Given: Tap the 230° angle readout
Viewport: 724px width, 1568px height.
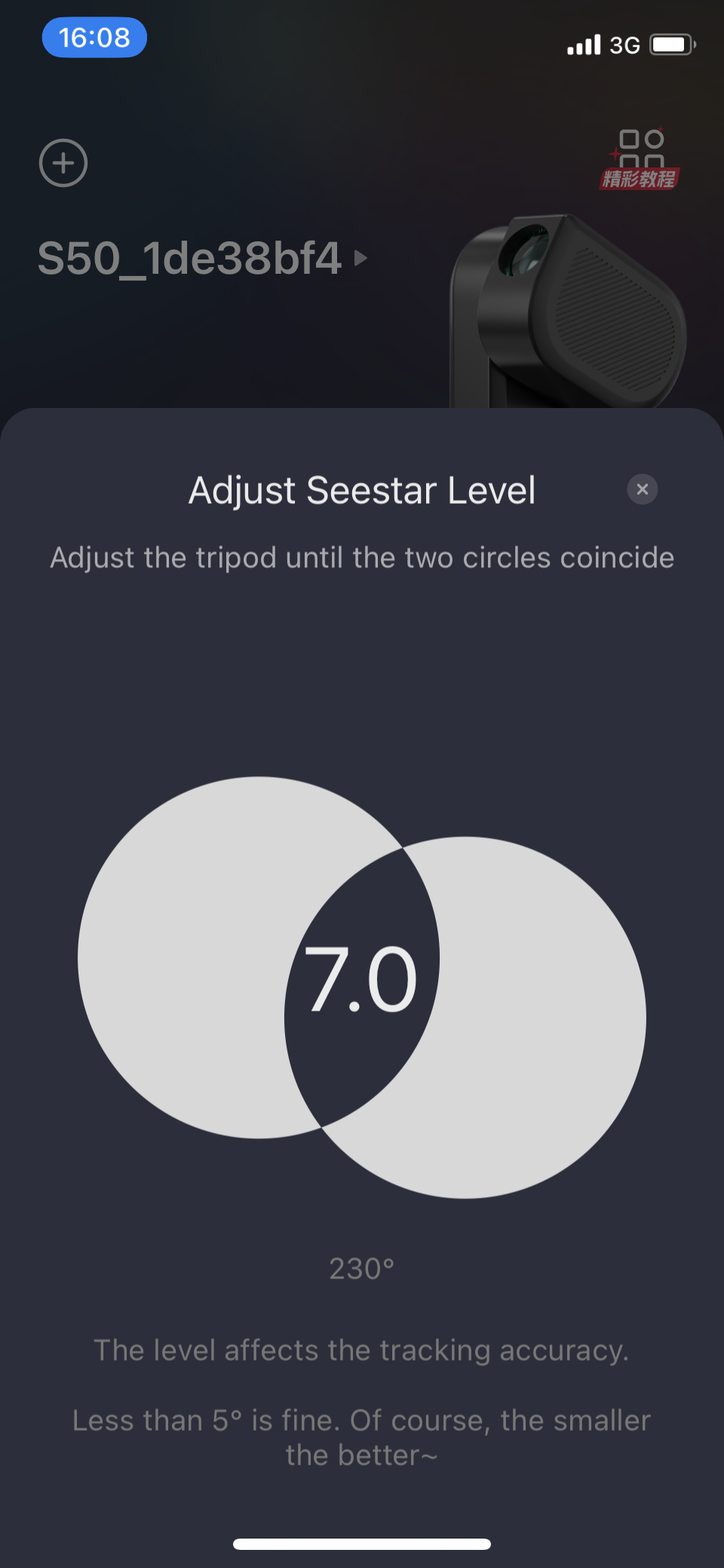Looking at the screenshot, I should tap(362, 1269).
